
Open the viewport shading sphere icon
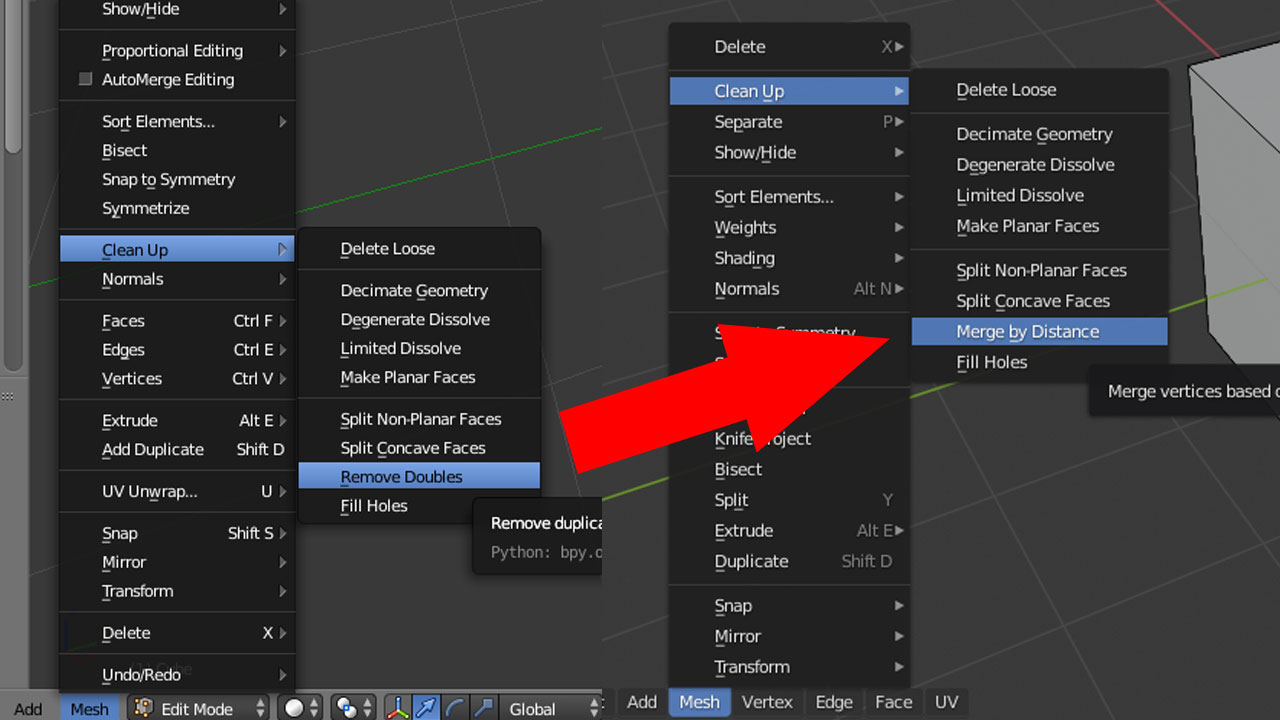click(x=296, y=707)
